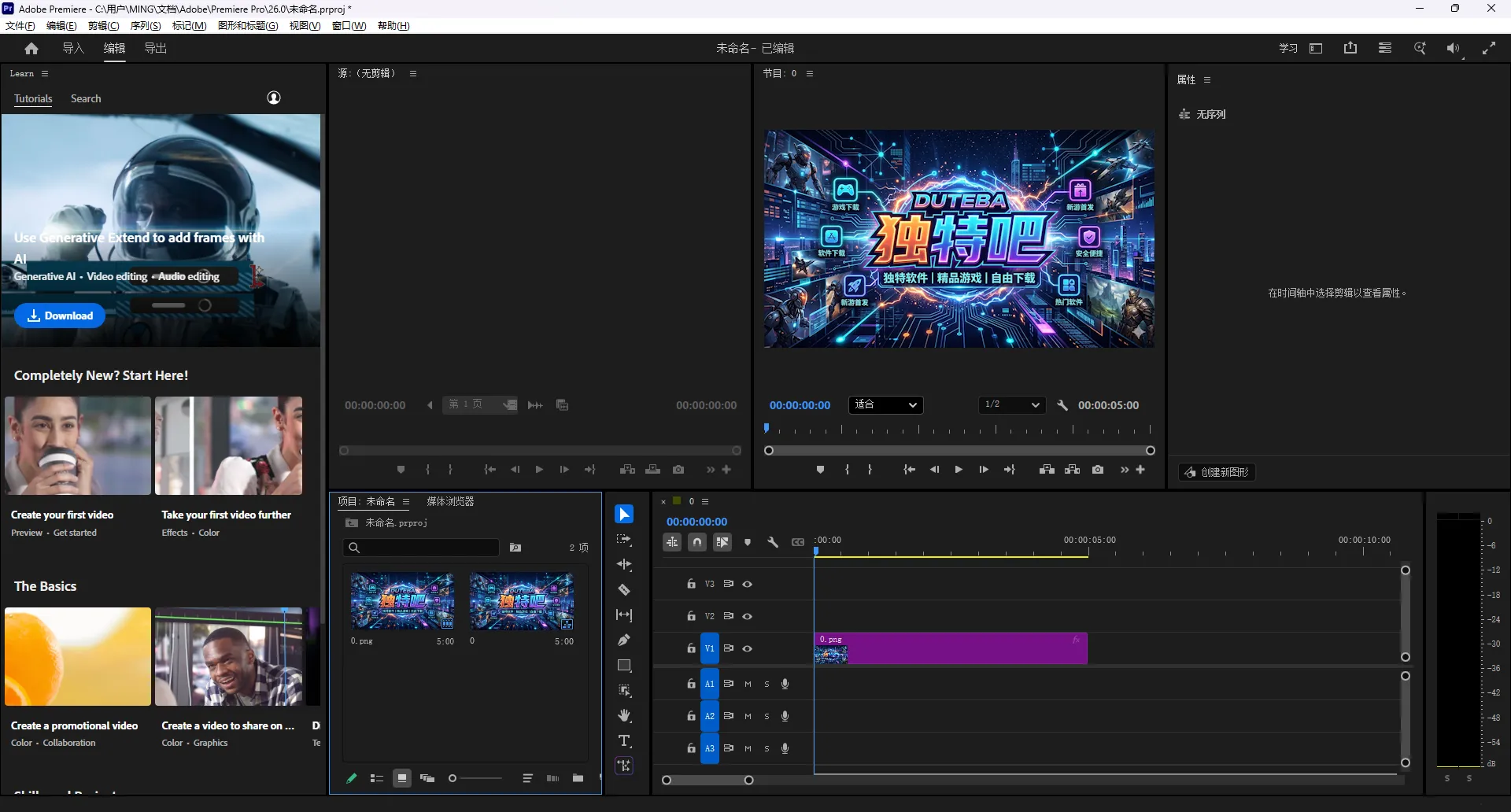Open Program monitor panel menu
Viewport: 1511px width, 812px height.
(x=810, y=73)
